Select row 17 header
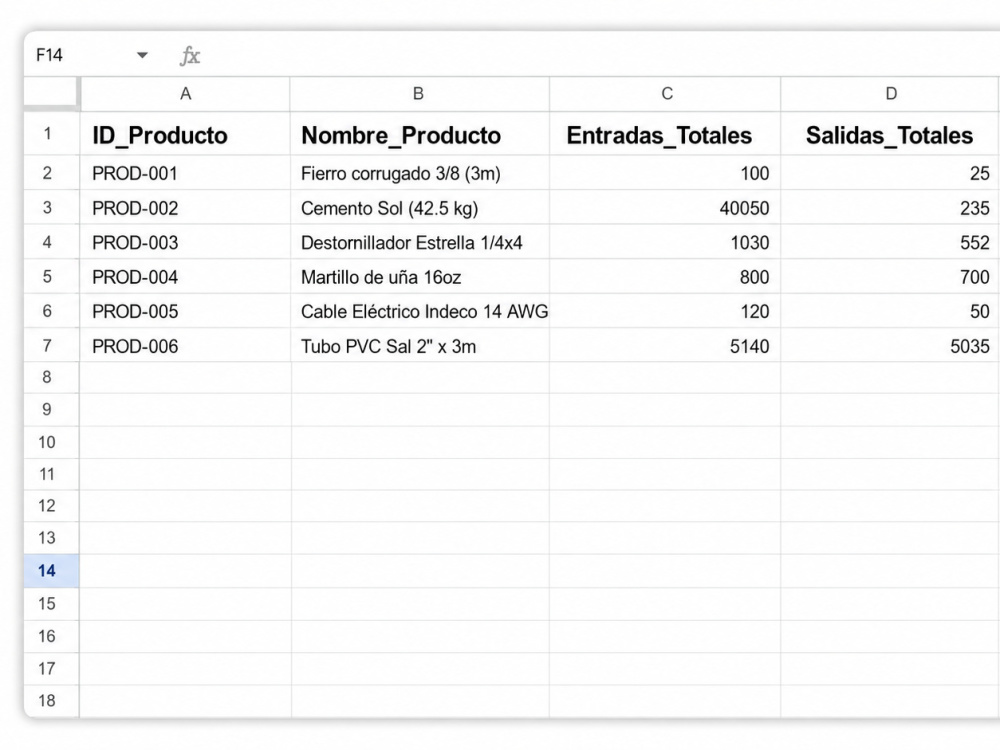The image size is (1000, 750). click(x=51, y=668)
